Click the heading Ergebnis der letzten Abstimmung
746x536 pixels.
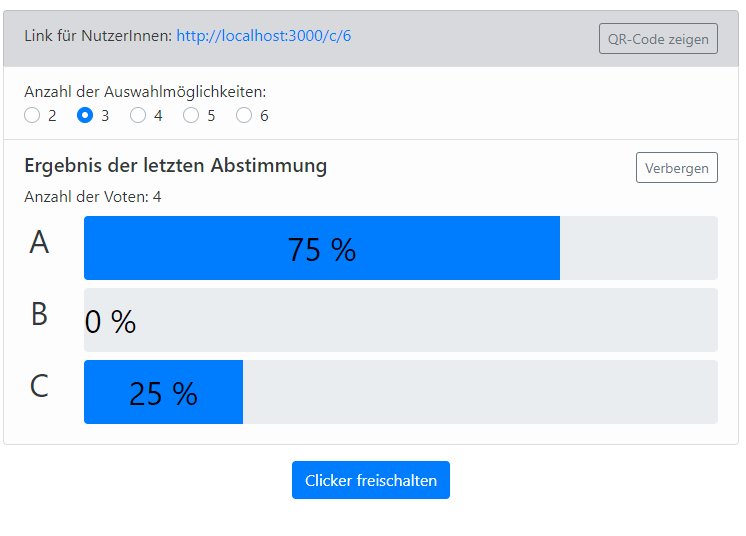coord(175,166)
